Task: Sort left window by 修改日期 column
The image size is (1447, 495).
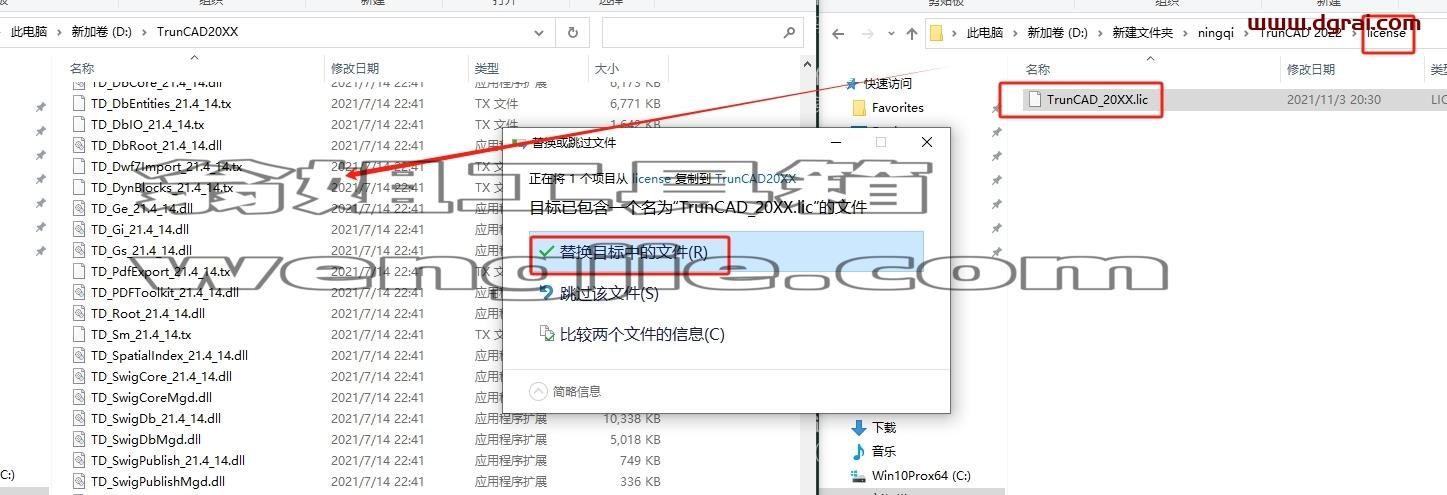Action: pyautogui.click(x=355, y=69)
